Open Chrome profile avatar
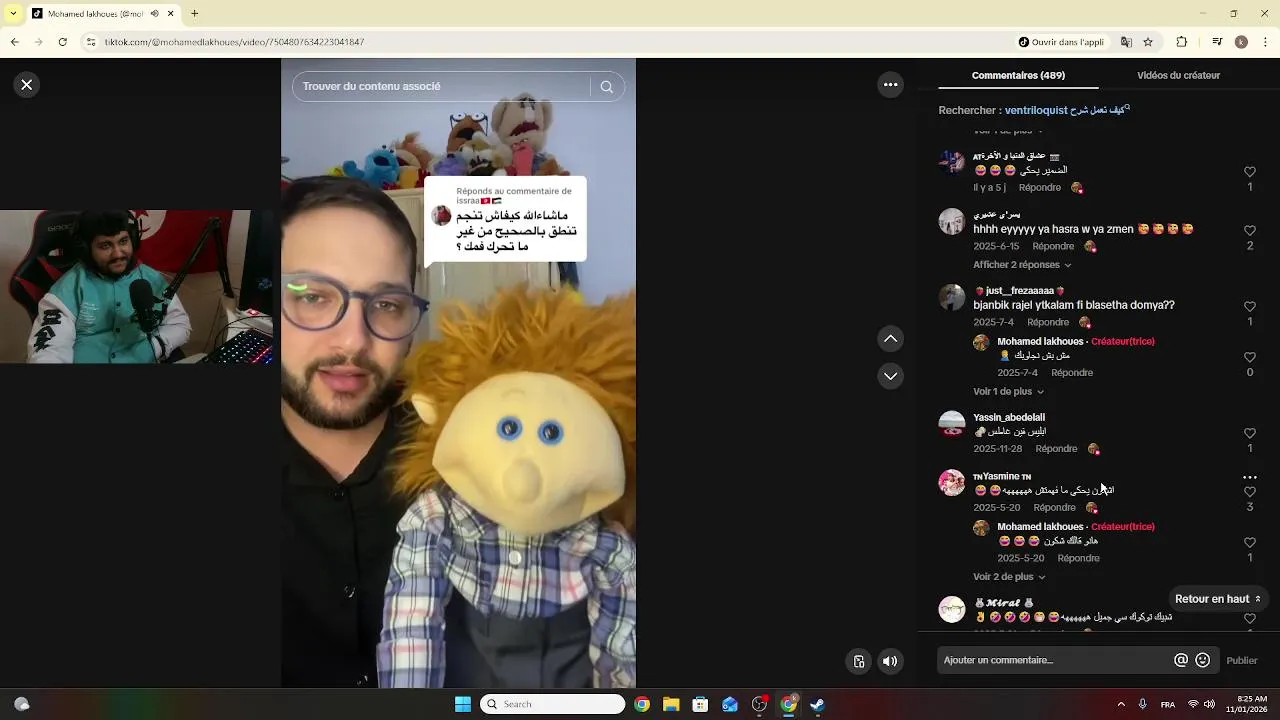 click(x=1241, y=42)
